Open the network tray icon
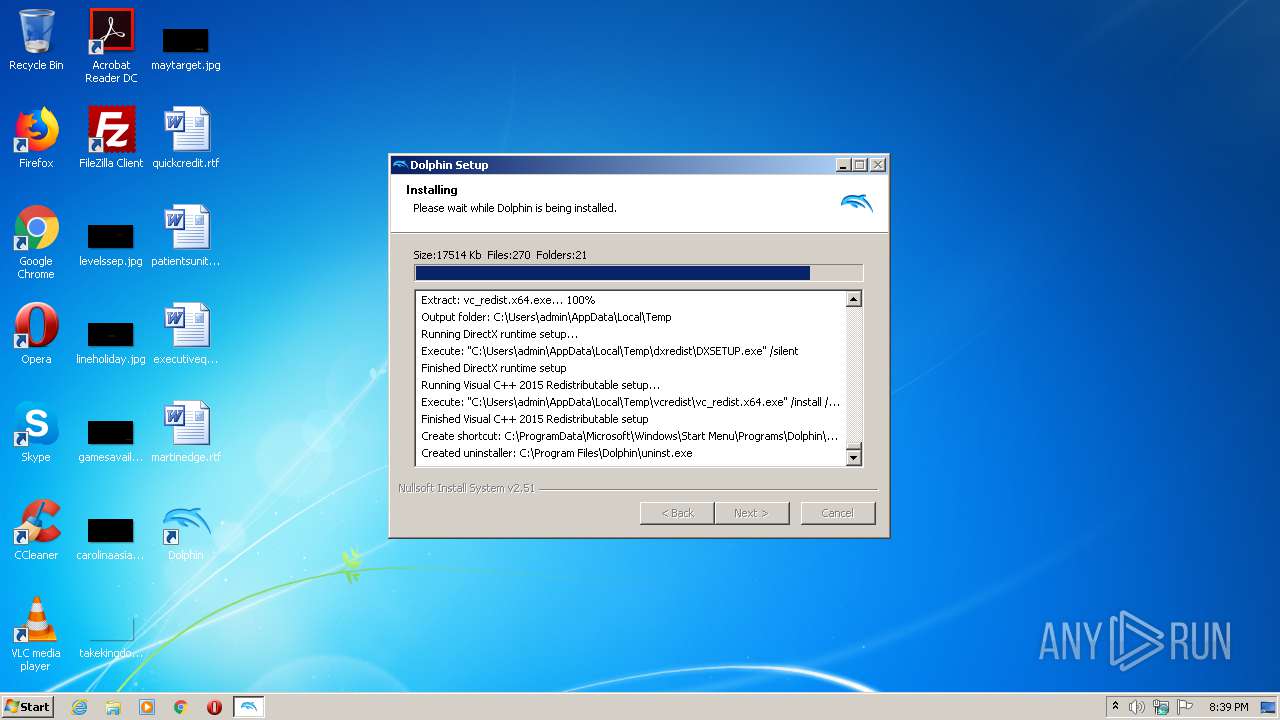Image resolution: width=1280 pixels, height=720 pixels. 1161,707
